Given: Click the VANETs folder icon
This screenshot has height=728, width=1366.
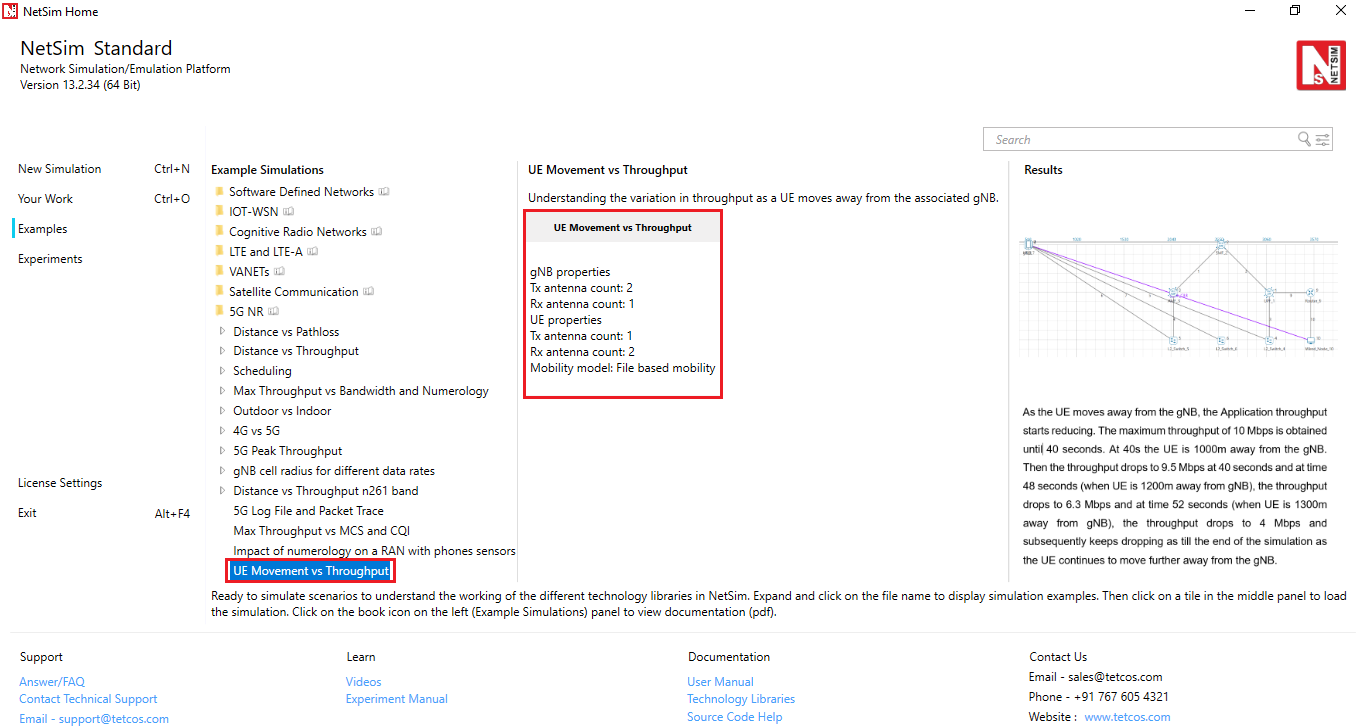Looking at the screenshot, I should (x=219, y=271).
